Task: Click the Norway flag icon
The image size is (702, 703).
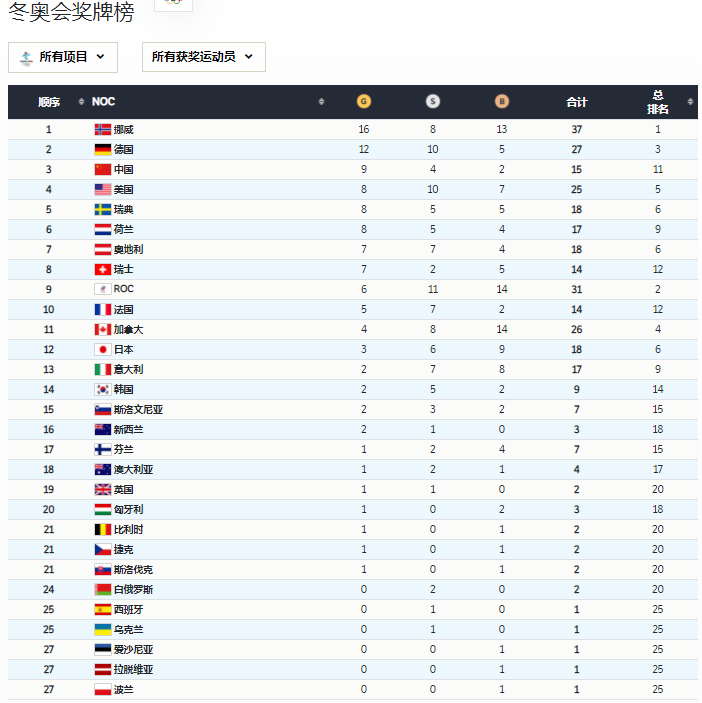Action: click(x=103, y=130)
